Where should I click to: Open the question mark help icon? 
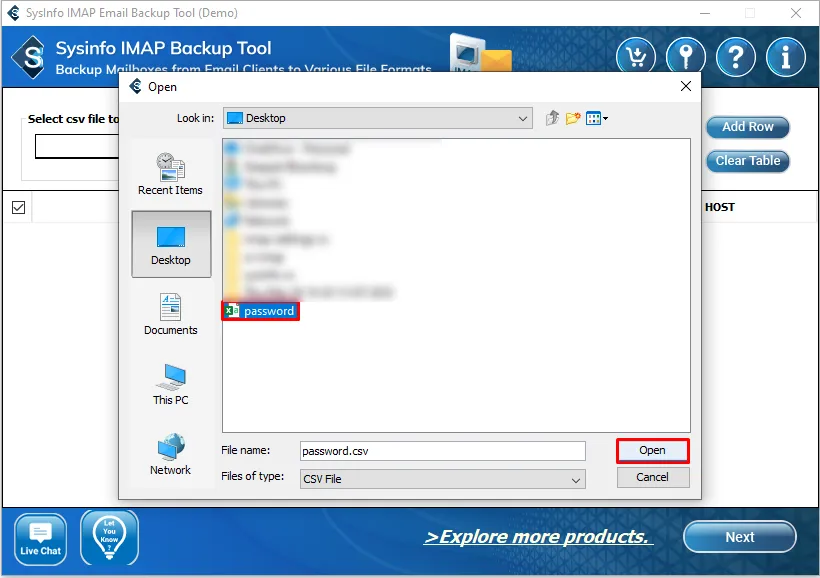point(736,57)
